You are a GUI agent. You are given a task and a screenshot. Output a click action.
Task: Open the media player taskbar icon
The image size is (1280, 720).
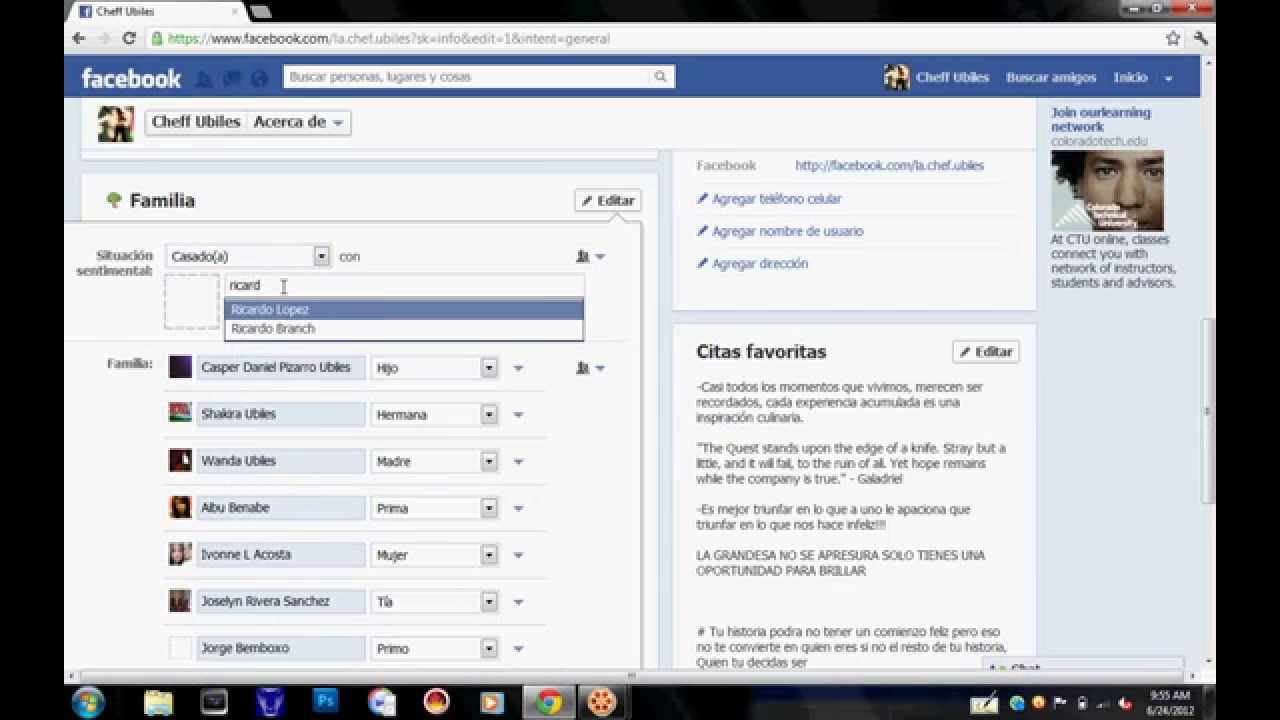[491, 702]
